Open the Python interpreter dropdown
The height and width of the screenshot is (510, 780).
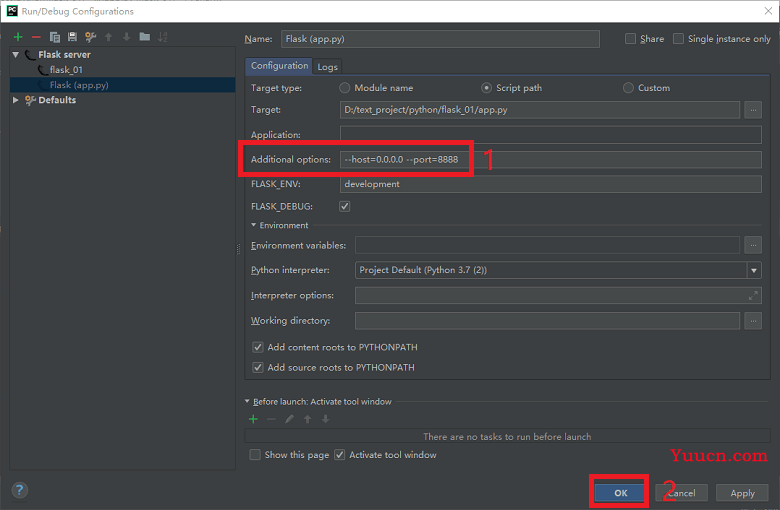(x=754, y=270)
